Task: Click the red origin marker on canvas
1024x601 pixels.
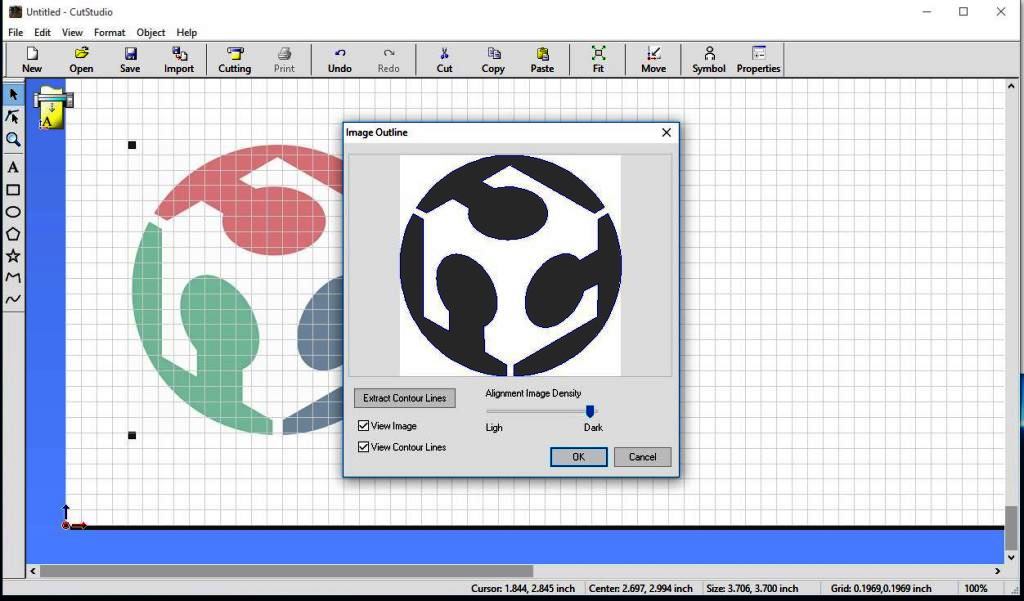Action: (x=66, y=525)
